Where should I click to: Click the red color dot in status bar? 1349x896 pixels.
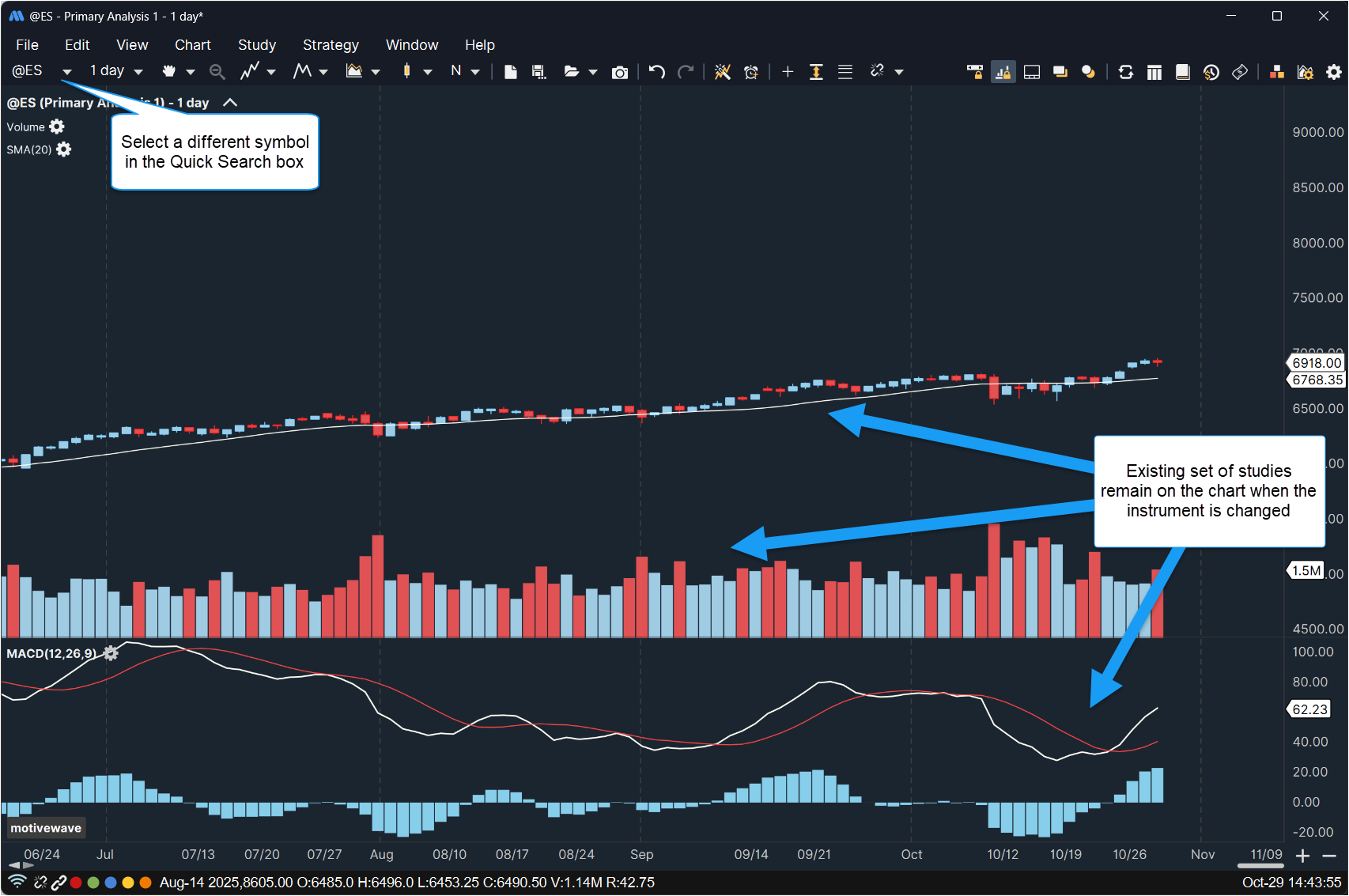point(76,883)
